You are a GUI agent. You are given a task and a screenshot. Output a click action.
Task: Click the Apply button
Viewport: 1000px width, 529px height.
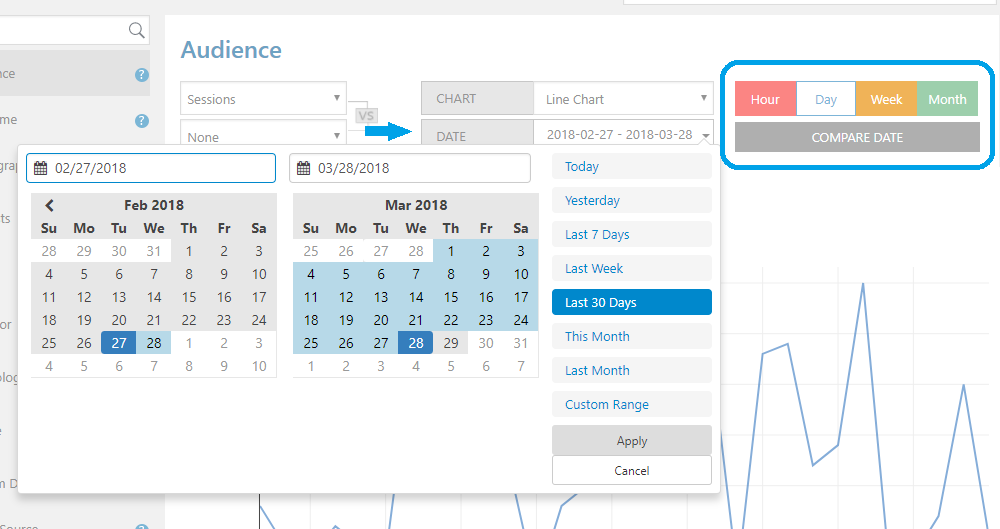point(631,440)
